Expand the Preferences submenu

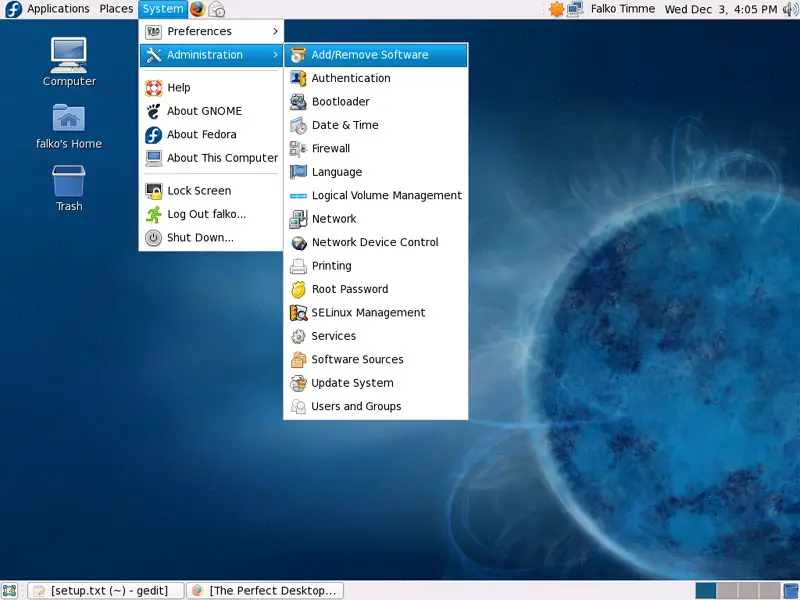(211, 31)
